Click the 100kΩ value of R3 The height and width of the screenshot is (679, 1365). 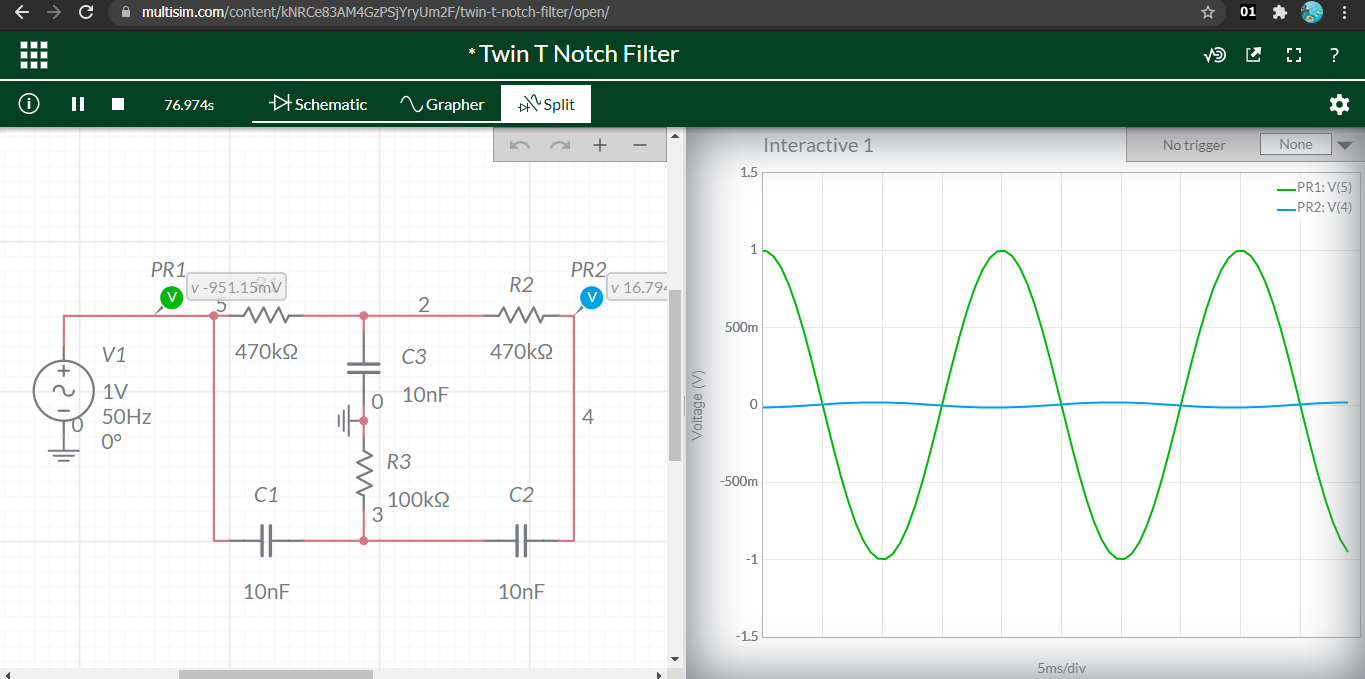click(x=418, y=499)
